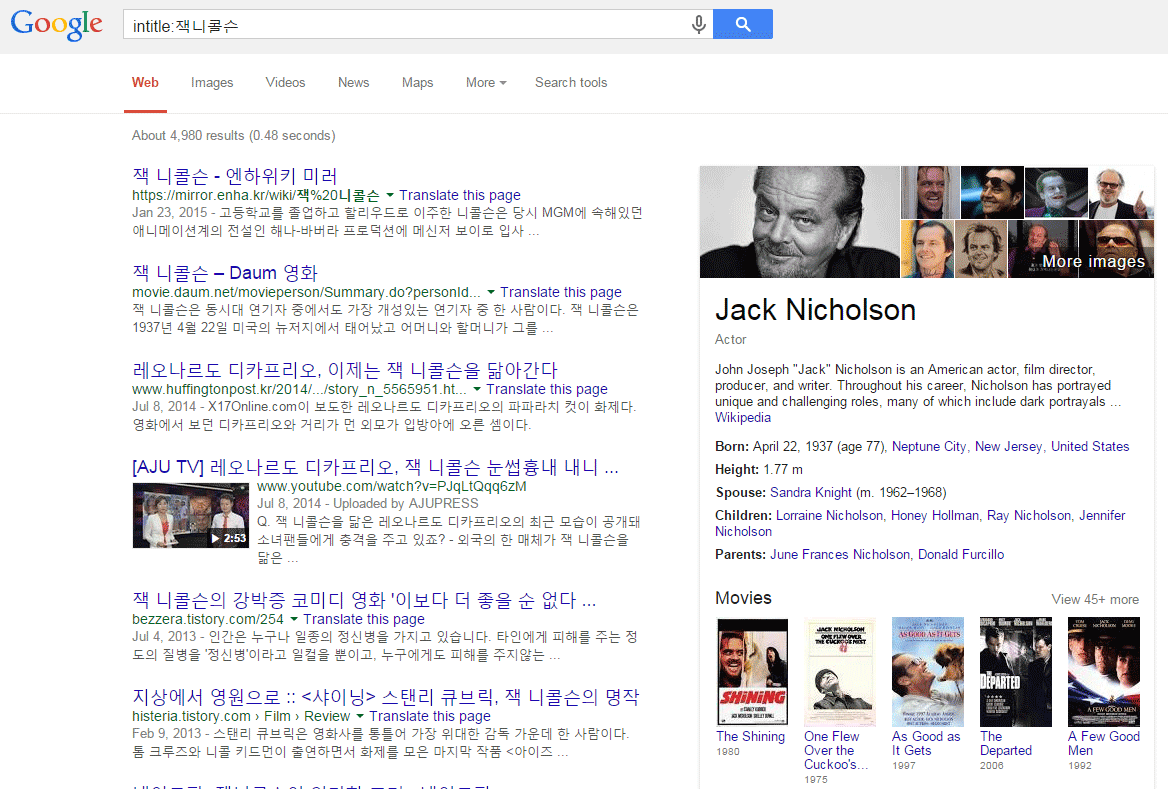The height and width of the screenshot is (789, 1168).
Task: Open A Few Good Men title link
Action: click(1103, 744)
